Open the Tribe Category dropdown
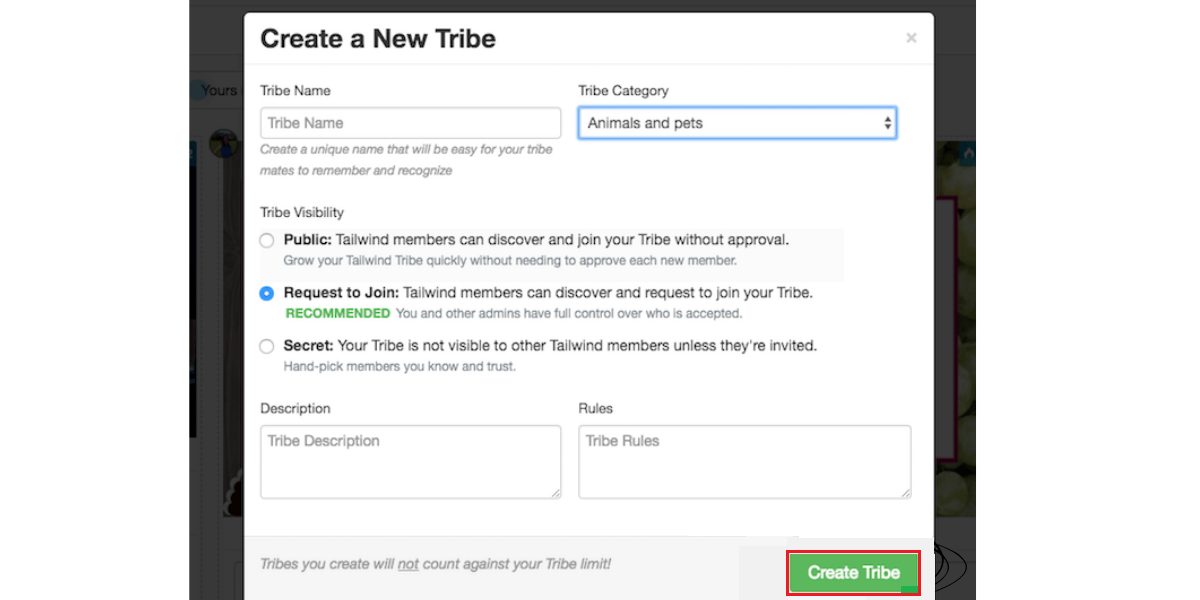The height and width of the screenshot is (600, 1200). click(x=736, y=123)
